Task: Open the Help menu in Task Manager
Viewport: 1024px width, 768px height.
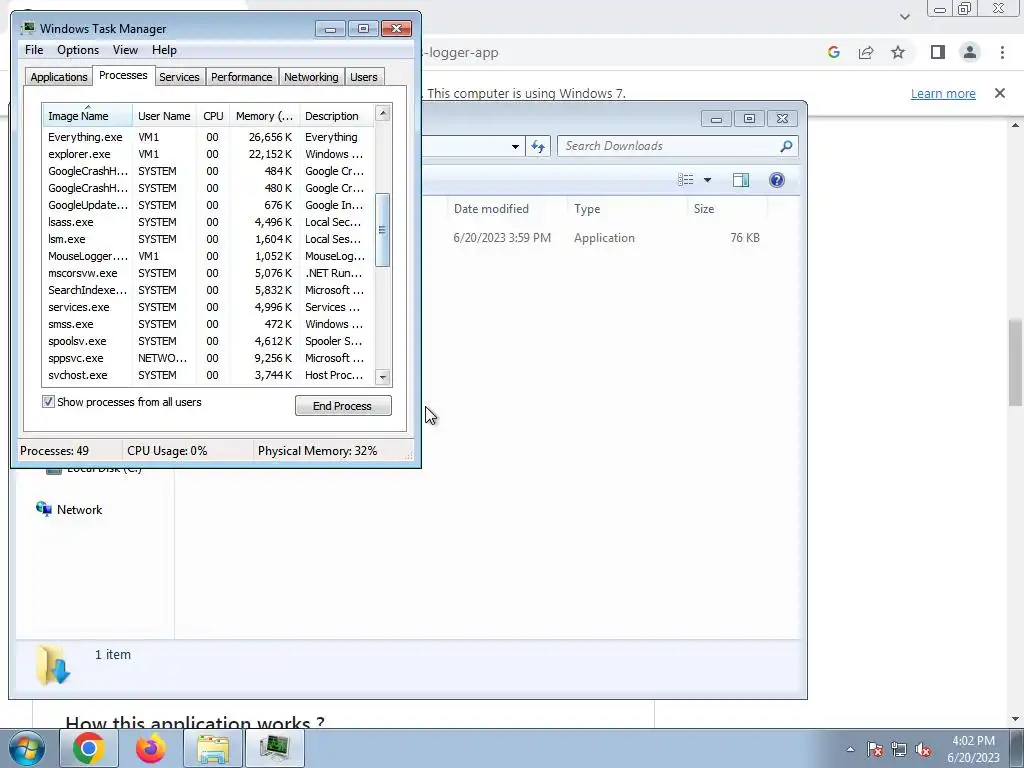Action: [164, 50]
